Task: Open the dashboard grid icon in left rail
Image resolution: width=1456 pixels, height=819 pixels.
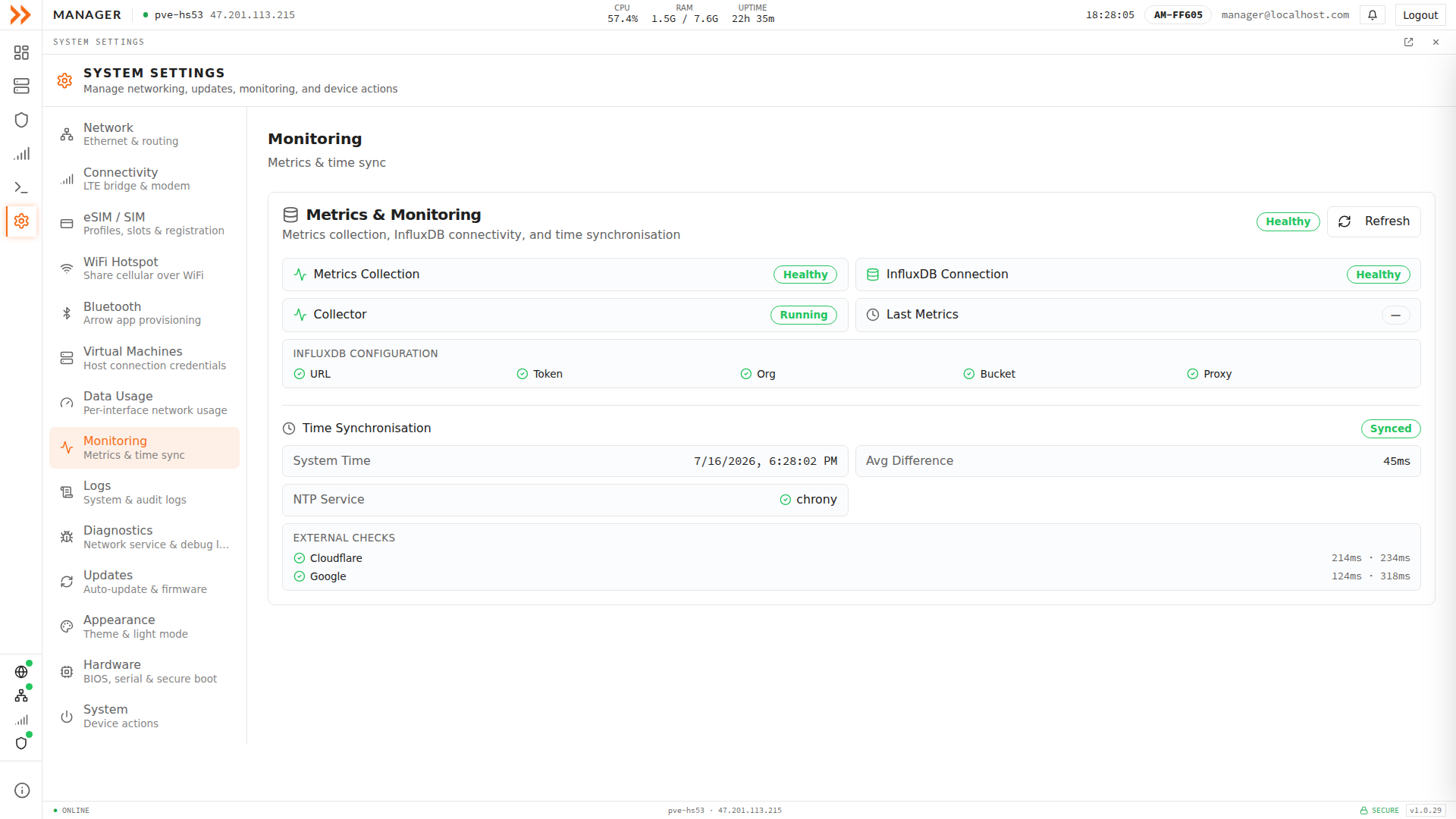Action: (21, 52)
